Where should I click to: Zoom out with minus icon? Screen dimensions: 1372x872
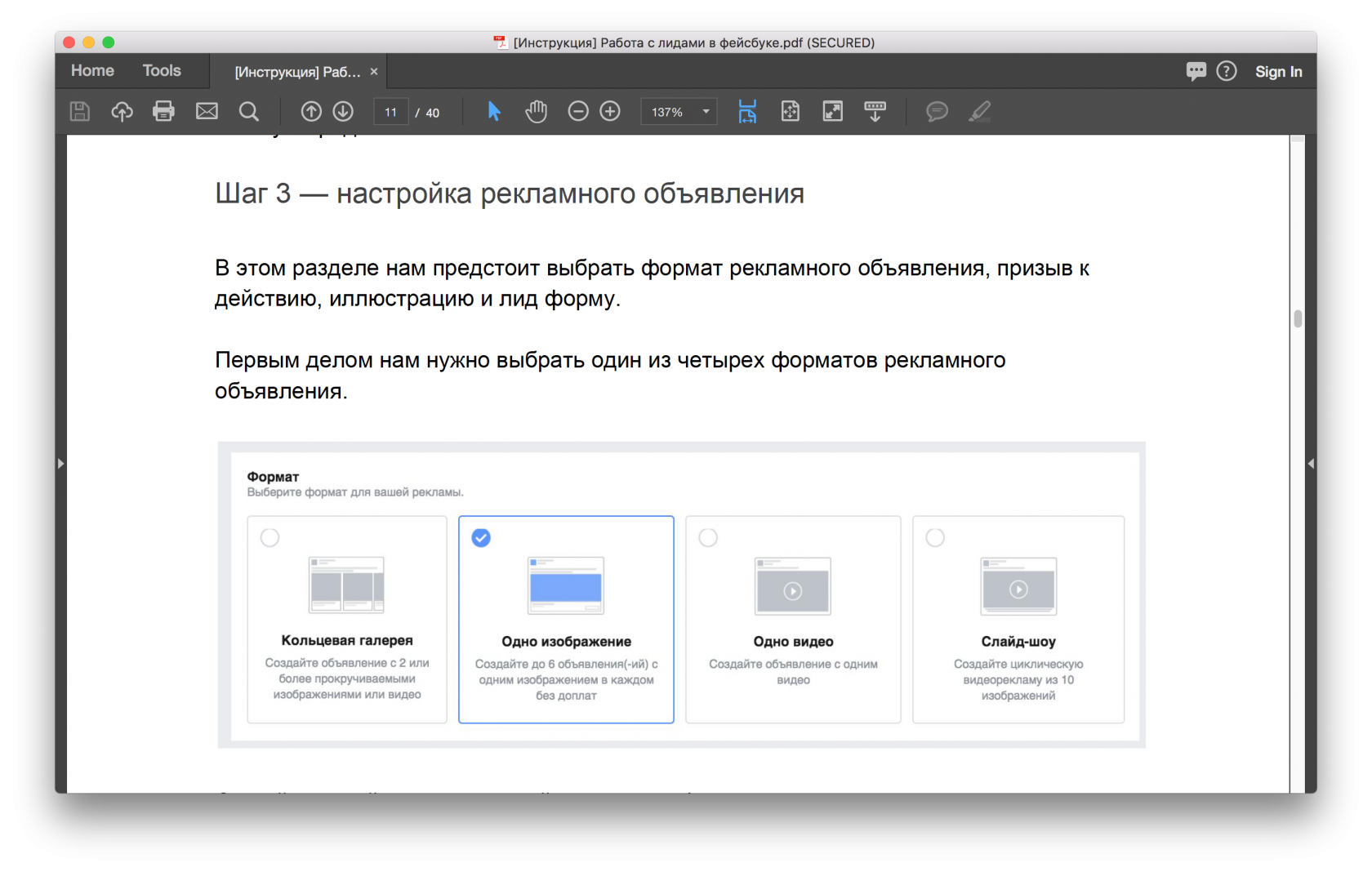point(578,112)
